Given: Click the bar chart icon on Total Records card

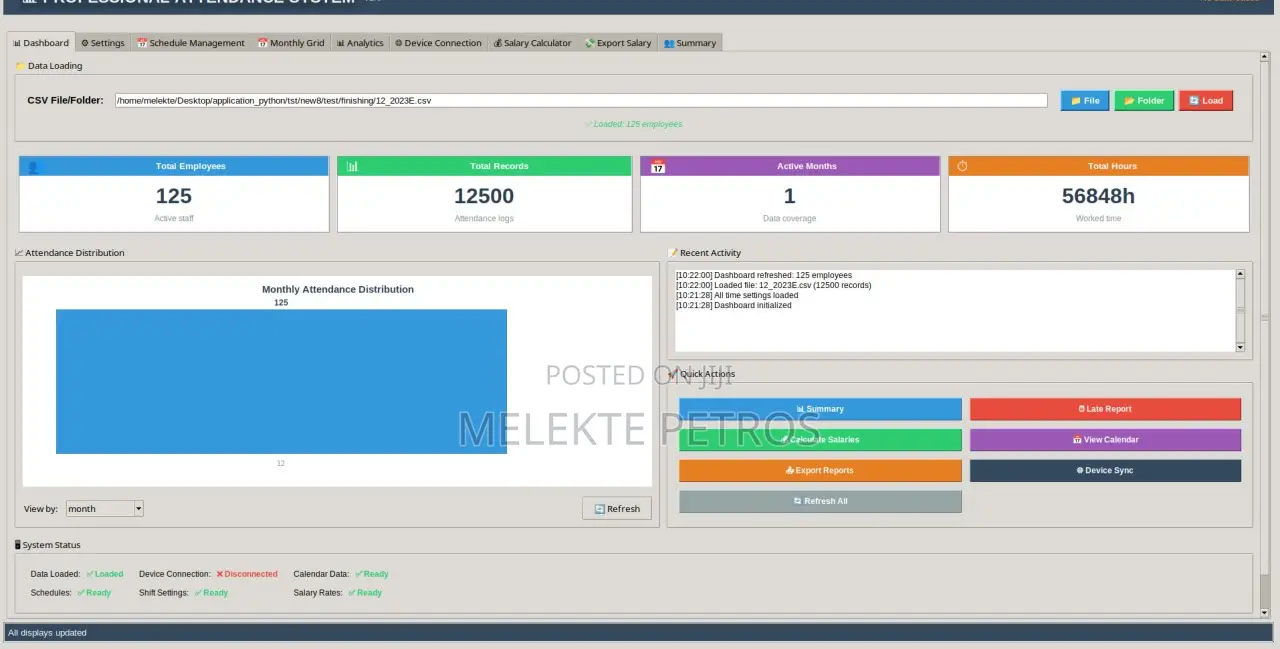Looking at the screenshot, I should tap(352, 166).
